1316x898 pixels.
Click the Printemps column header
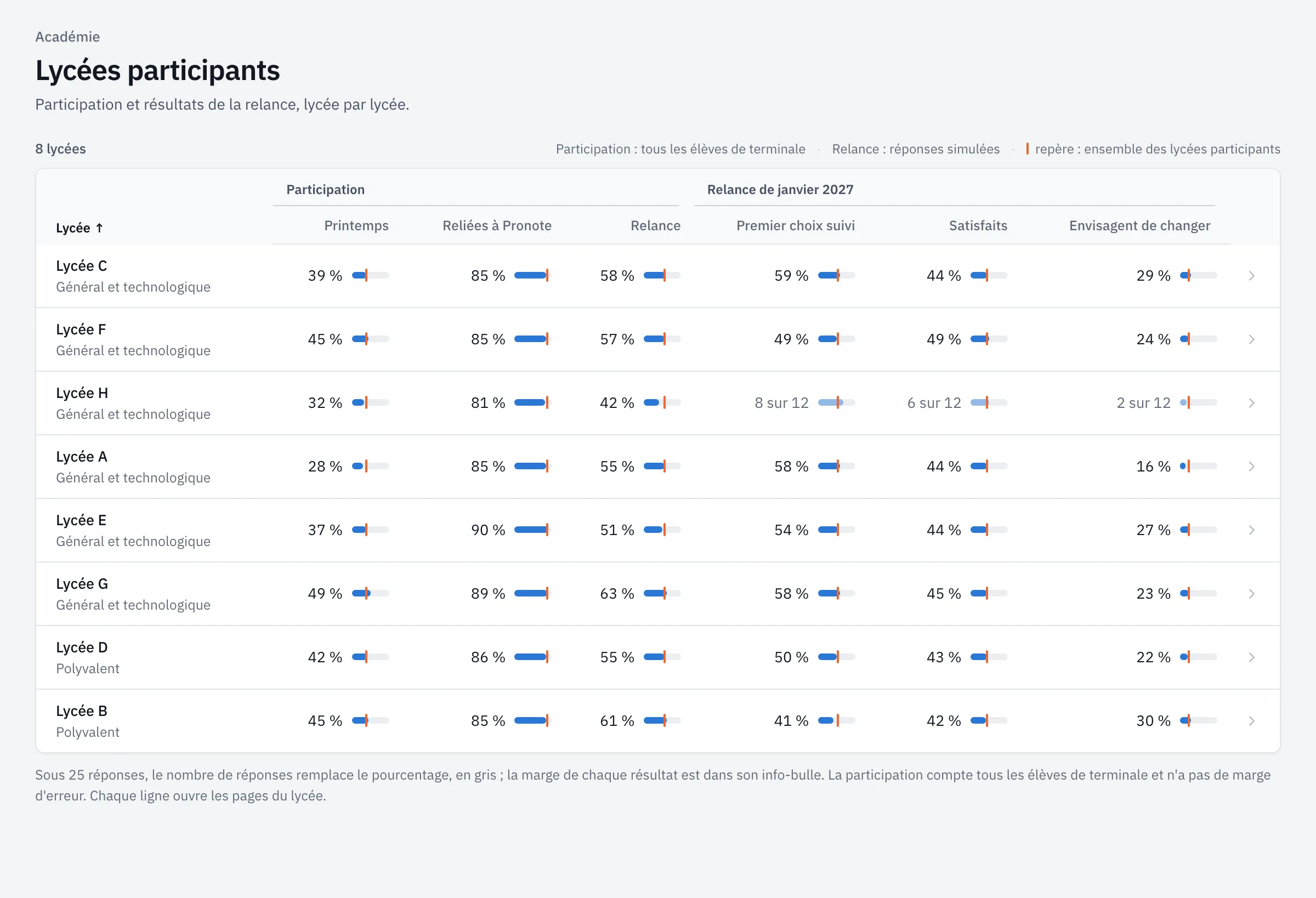(x=356, y=226)
